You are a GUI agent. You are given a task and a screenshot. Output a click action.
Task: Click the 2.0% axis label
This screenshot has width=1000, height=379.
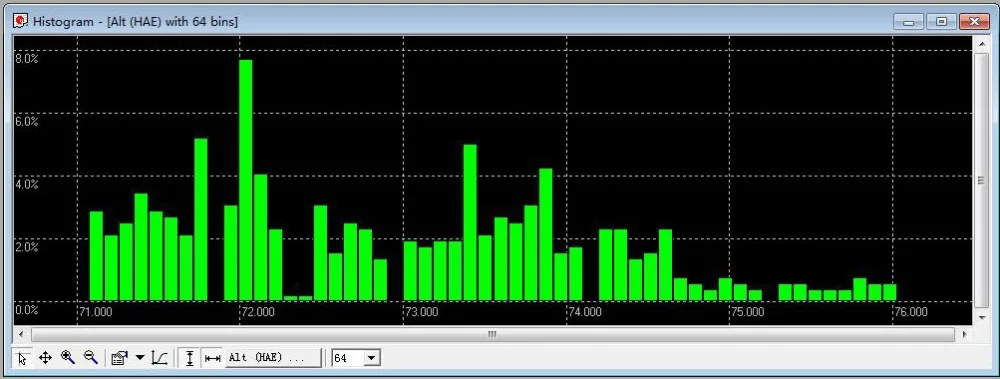point(27,248)
